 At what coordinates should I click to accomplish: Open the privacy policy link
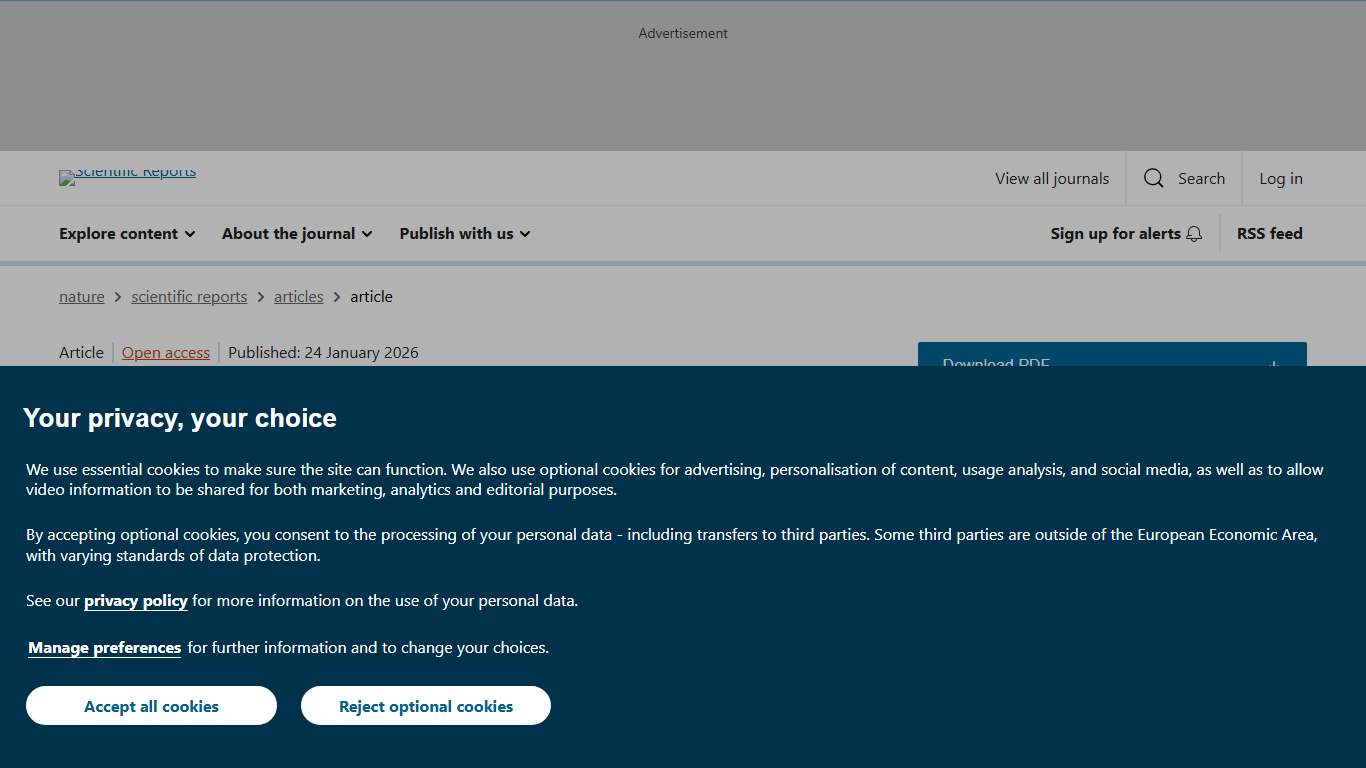point(136,601)
